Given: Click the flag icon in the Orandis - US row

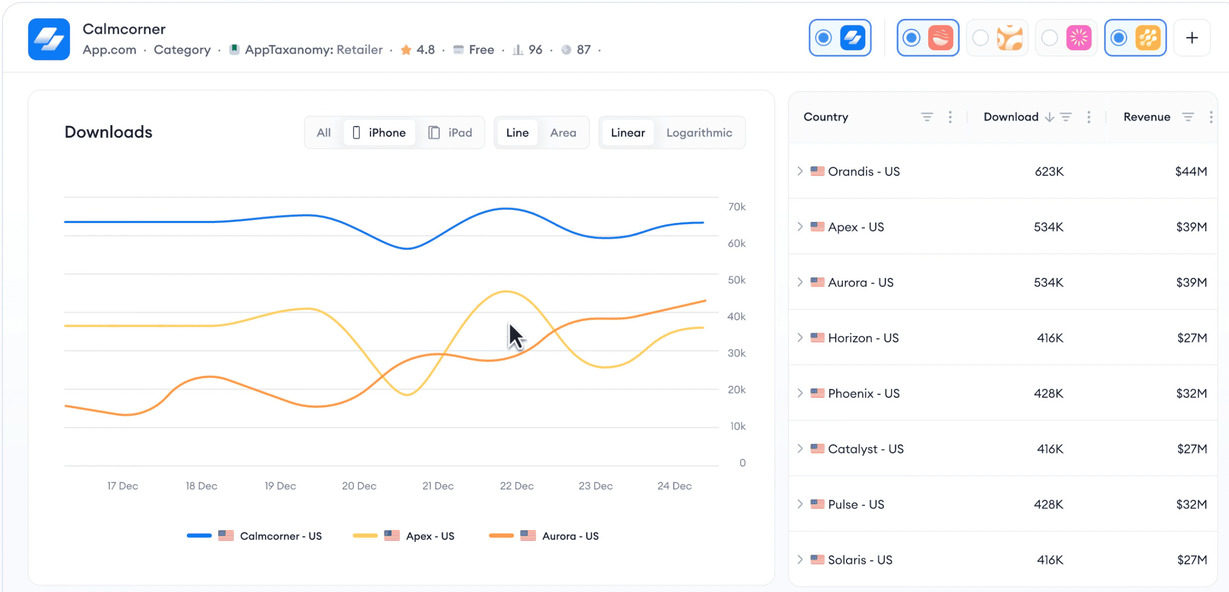Looking at the screenshot, I should [x=817, y=172].
